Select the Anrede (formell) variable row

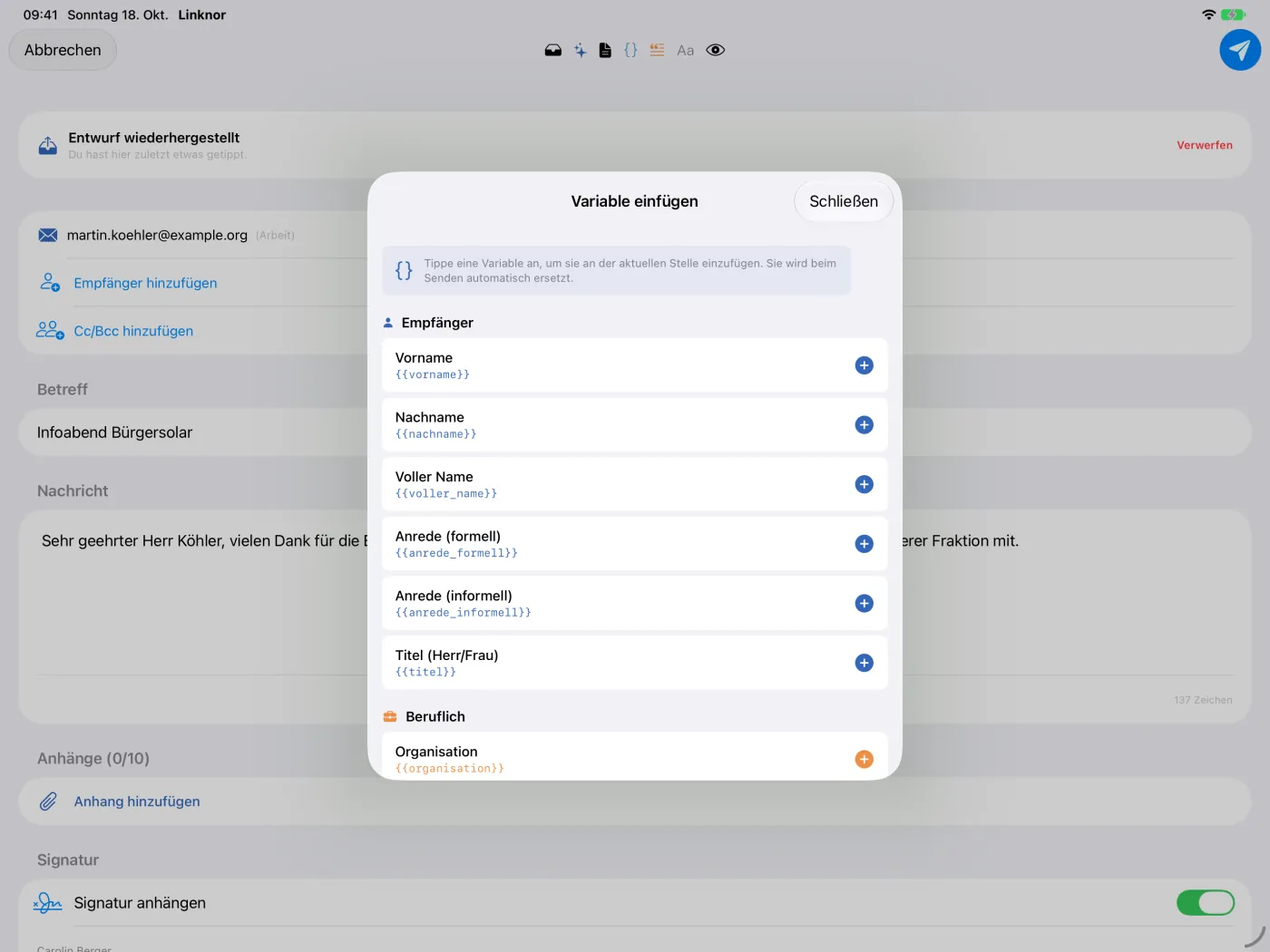click(634, 544)
